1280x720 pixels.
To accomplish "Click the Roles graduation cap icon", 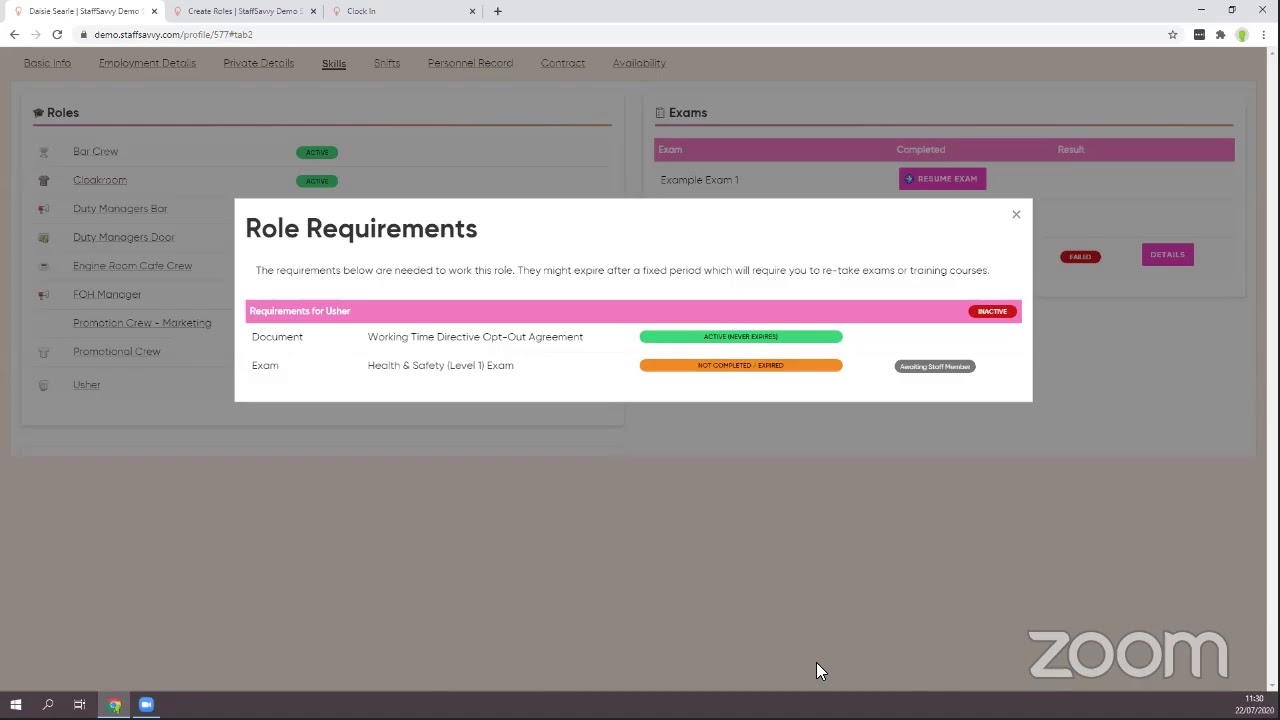I will 38,113.
